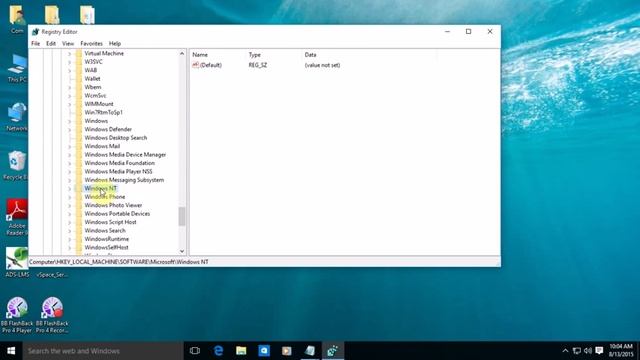The width and height of the screenshot is (640, 360).
Task: Click the Search the web and Windows box
Action: pos(103,351)
